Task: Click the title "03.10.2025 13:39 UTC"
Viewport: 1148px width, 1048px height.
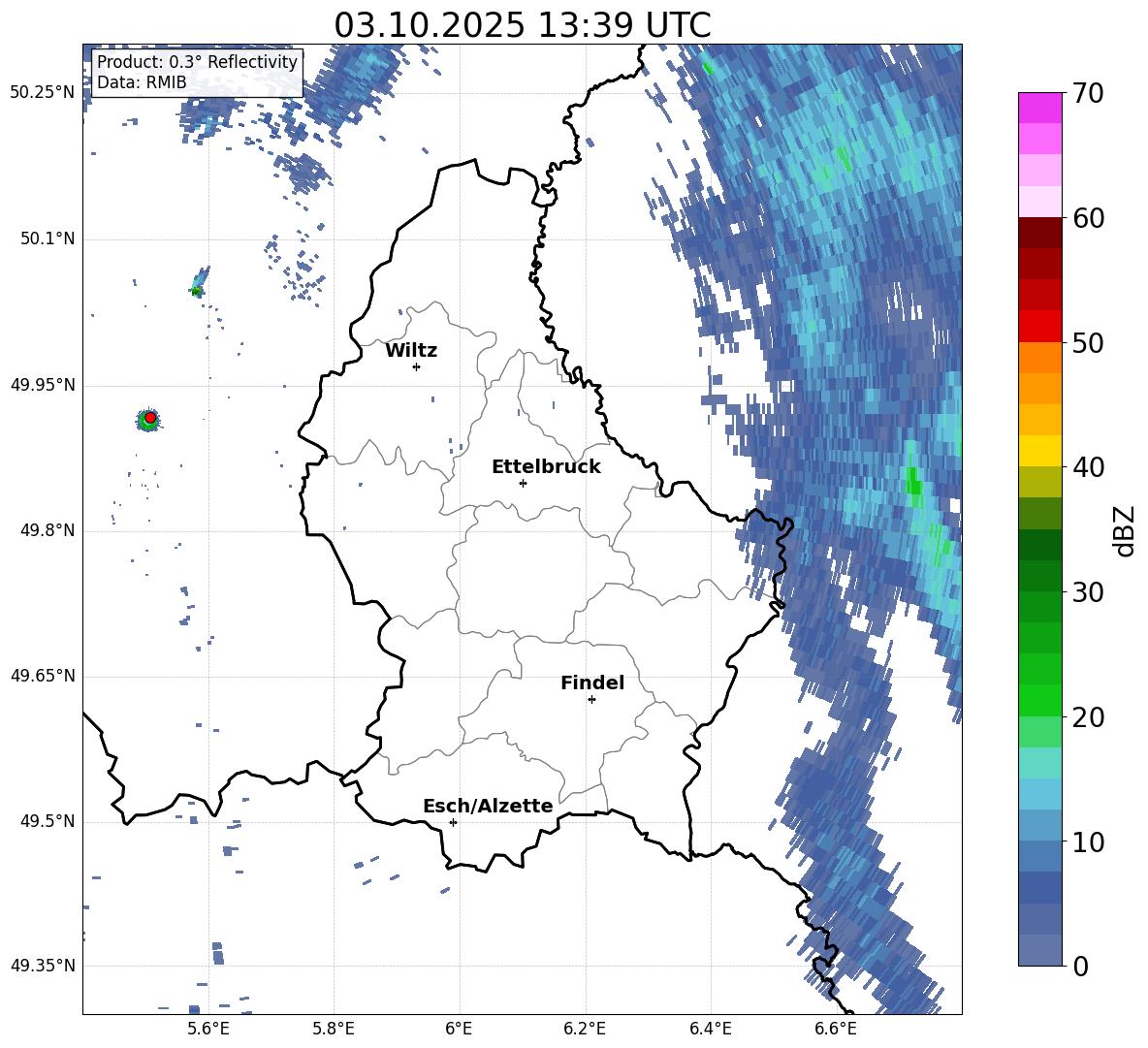Action: point(522,25)
